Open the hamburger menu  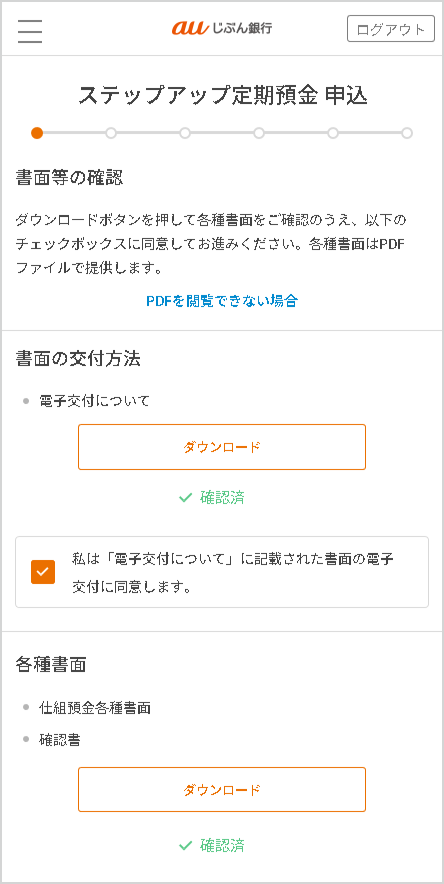coord(30,30)
